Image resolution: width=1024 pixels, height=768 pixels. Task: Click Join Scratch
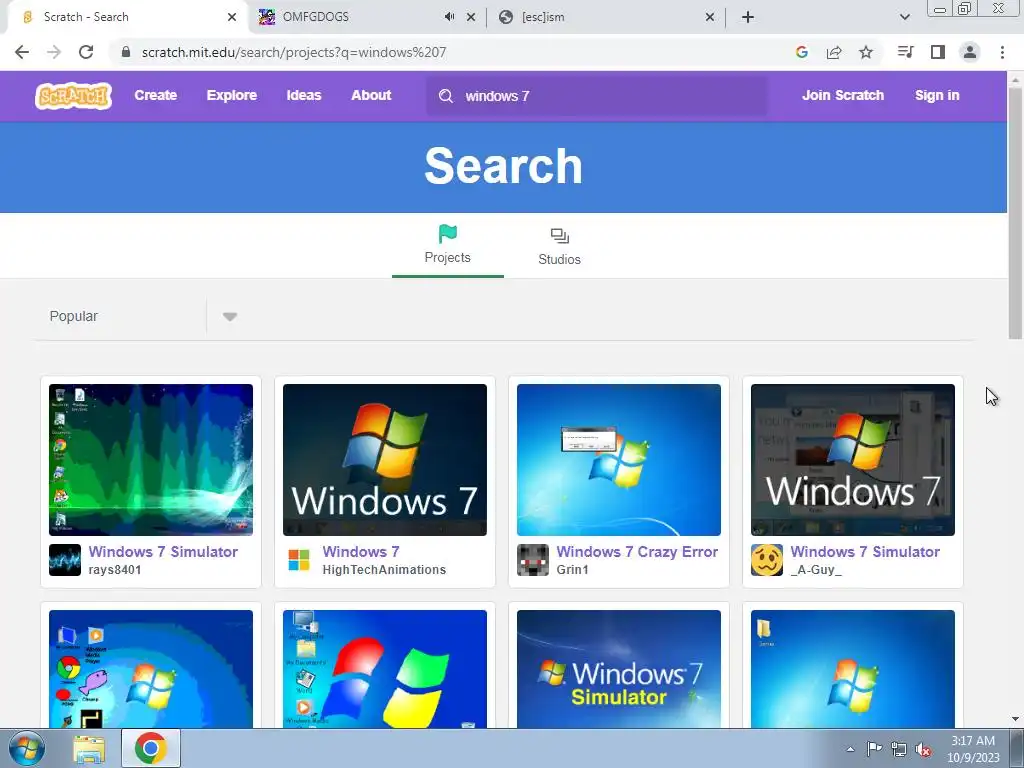842,95
